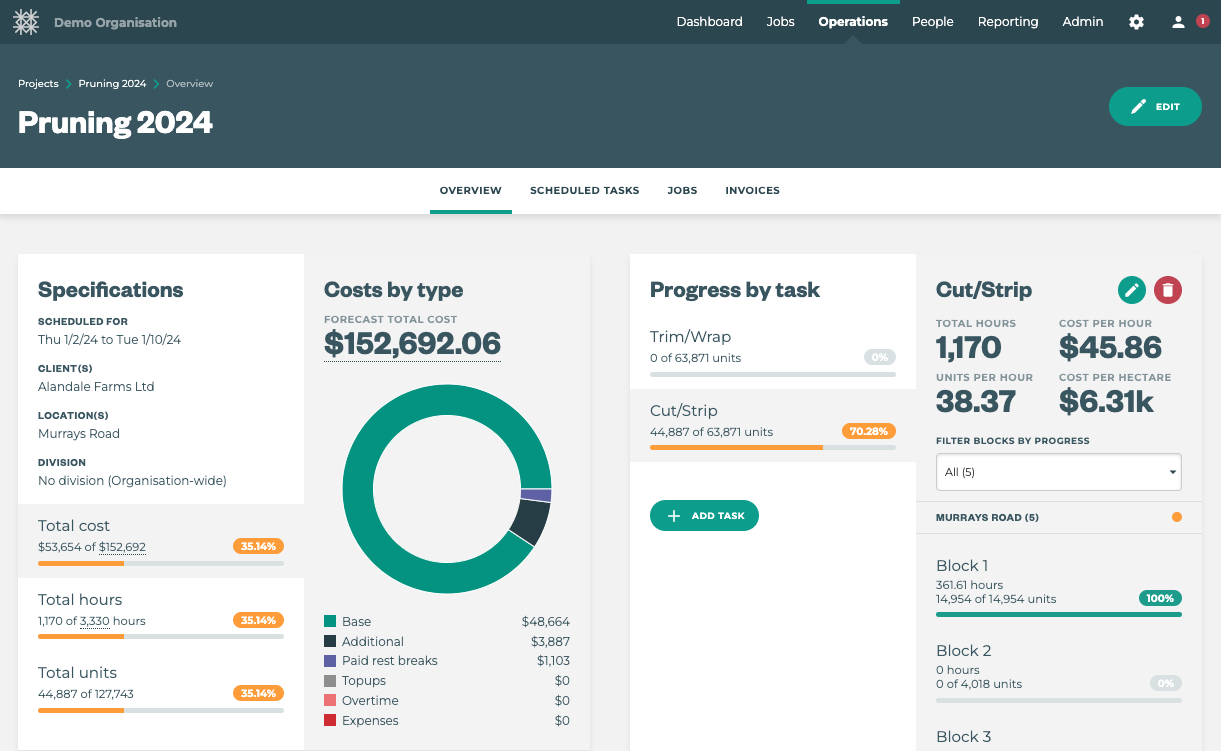
Task: Select the Trim/Wrap task row
Action: 772,351
